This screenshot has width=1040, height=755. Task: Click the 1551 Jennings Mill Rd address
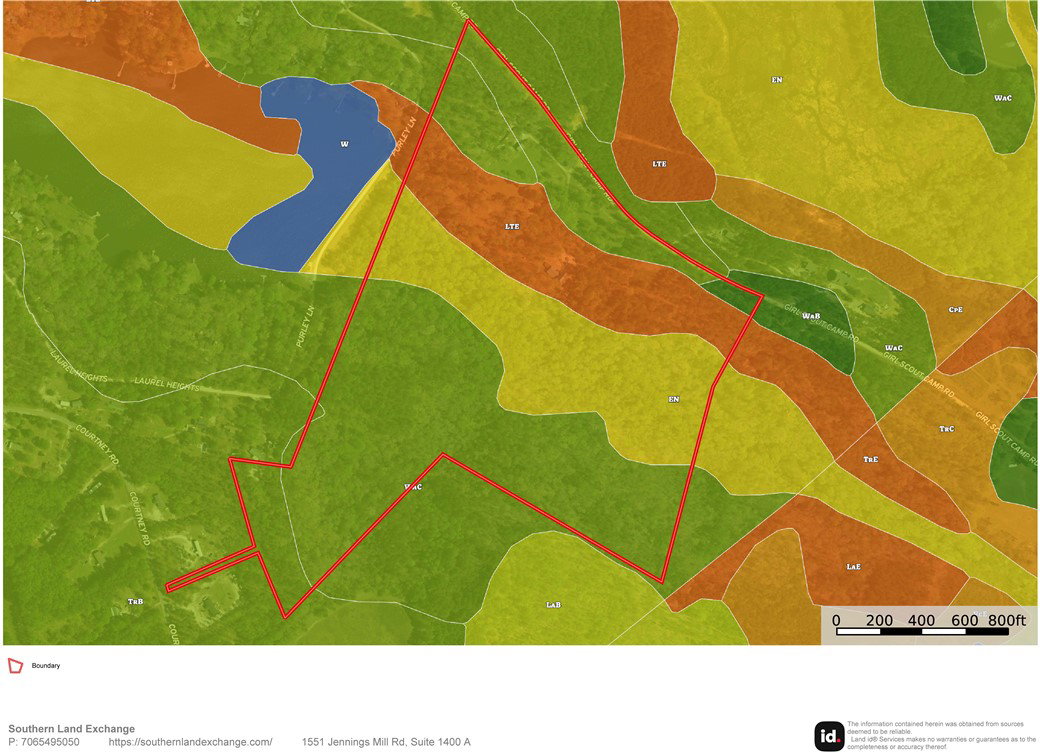[386, 742]
